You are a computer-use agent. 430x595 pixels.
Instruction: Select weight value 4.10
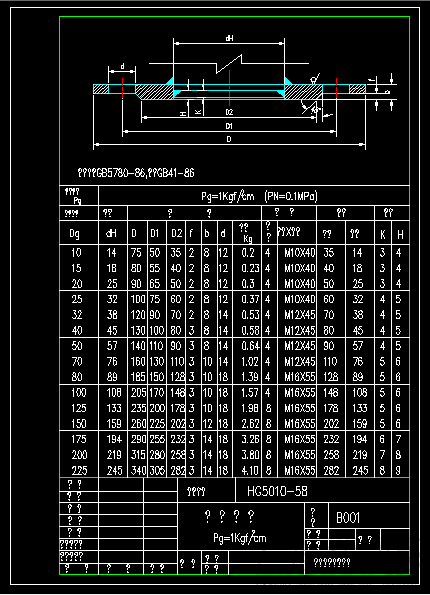click(250, 471)
